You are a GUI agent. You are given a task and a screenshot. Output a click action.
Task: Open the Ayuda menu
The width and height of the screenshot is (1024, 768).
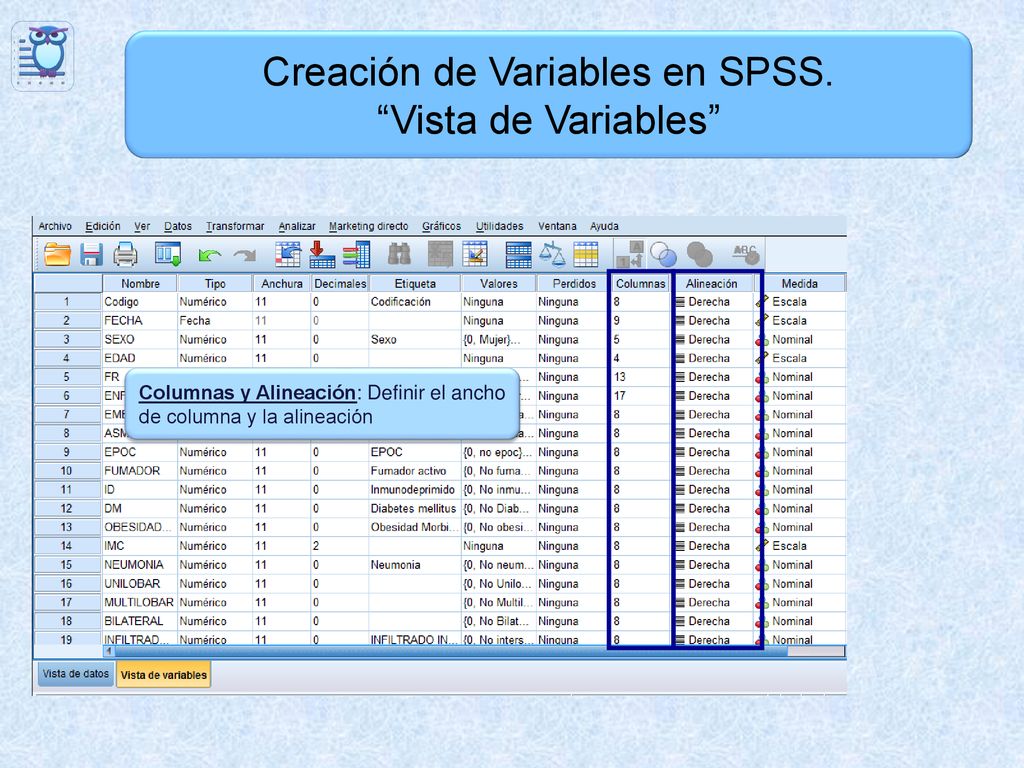[x=604, y=226]
